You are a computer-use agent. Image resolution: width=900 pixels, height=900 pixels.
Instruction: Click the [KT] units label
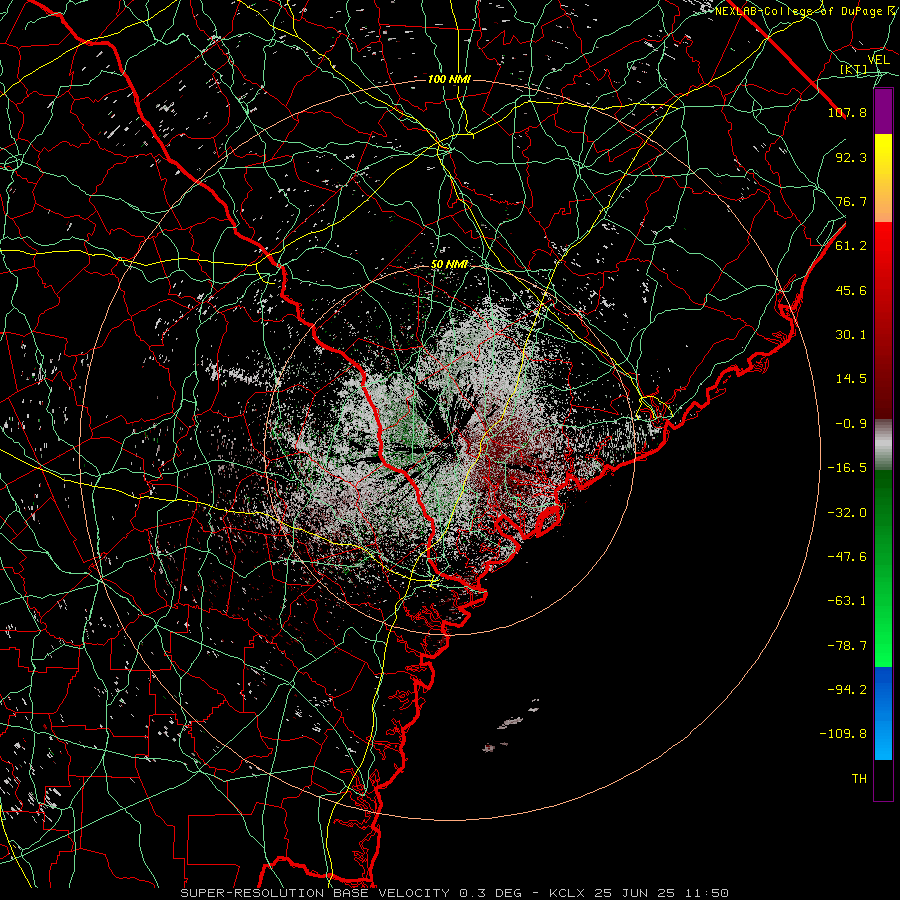point(854,70)
